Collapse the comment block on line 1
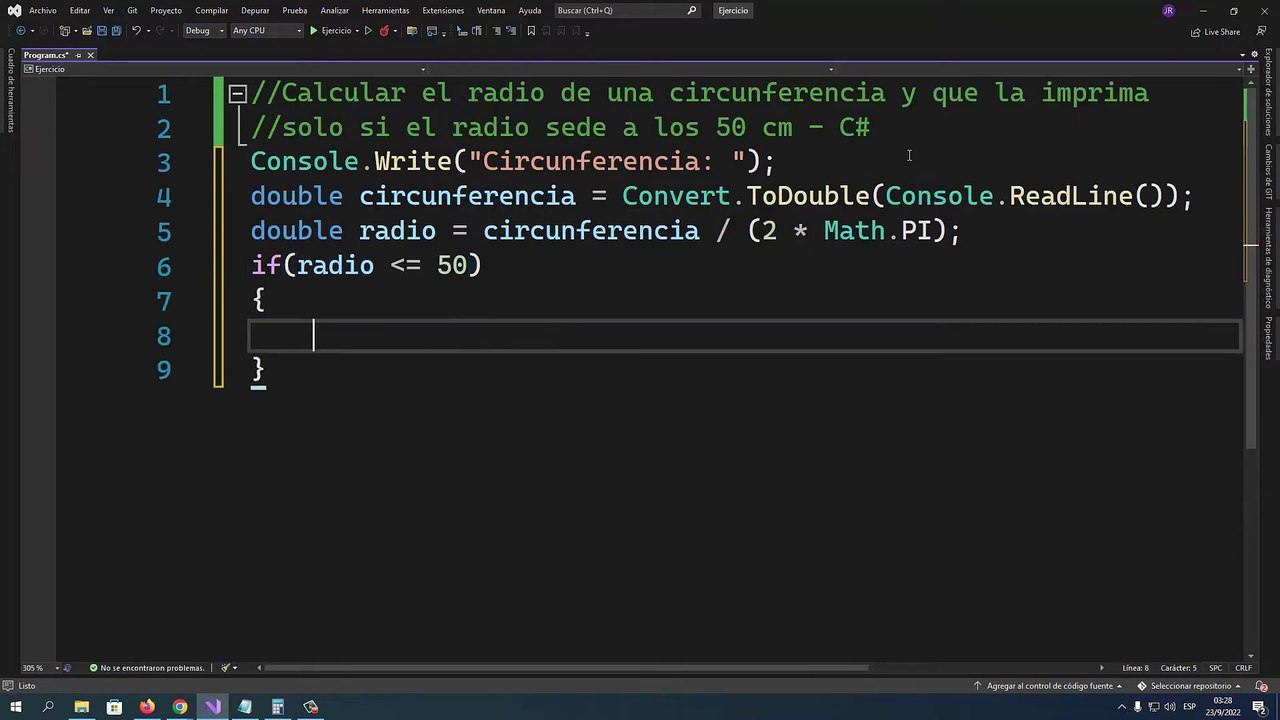The height and width of the screenshot is (720, 1280). 237,94
